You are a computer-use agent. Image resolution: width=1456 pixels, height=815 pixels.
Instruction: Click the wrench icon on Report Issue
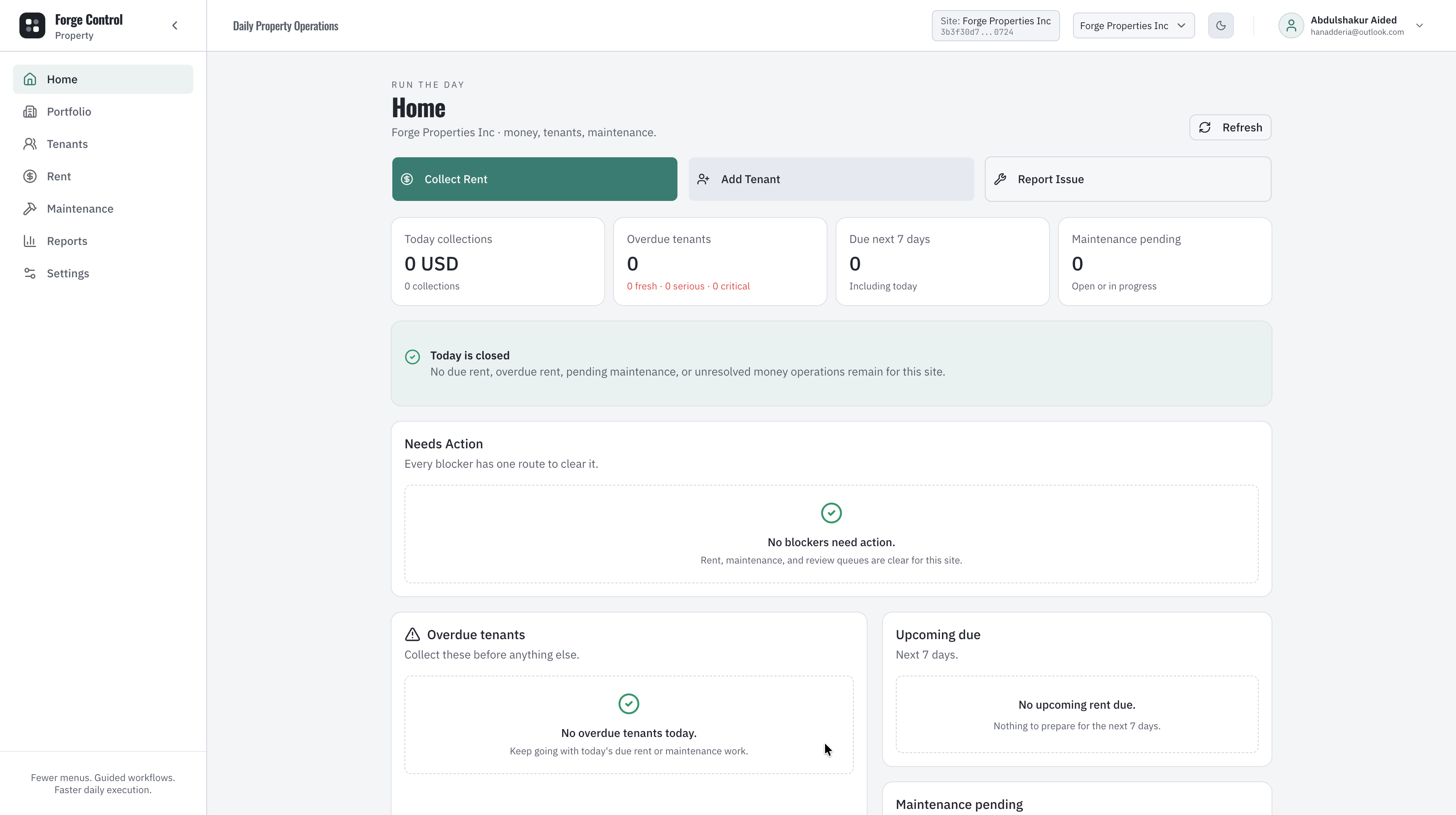coord(1000,179)
